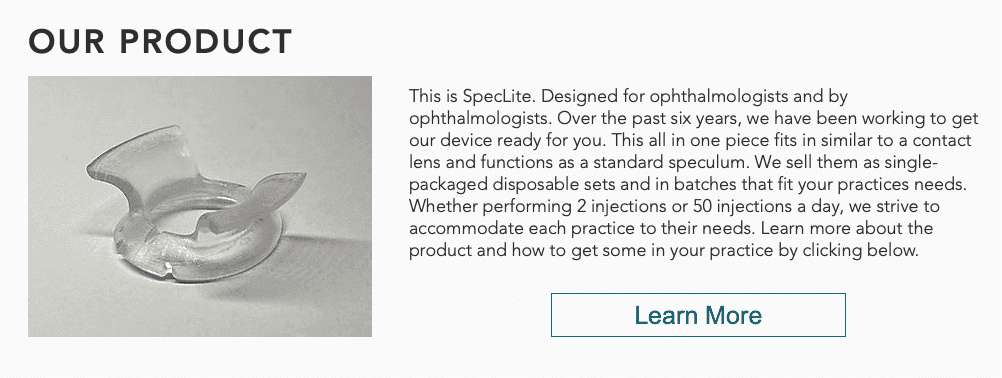
Task: Click the last line ending 'clicking below'
Action: [x=663, y=250]
